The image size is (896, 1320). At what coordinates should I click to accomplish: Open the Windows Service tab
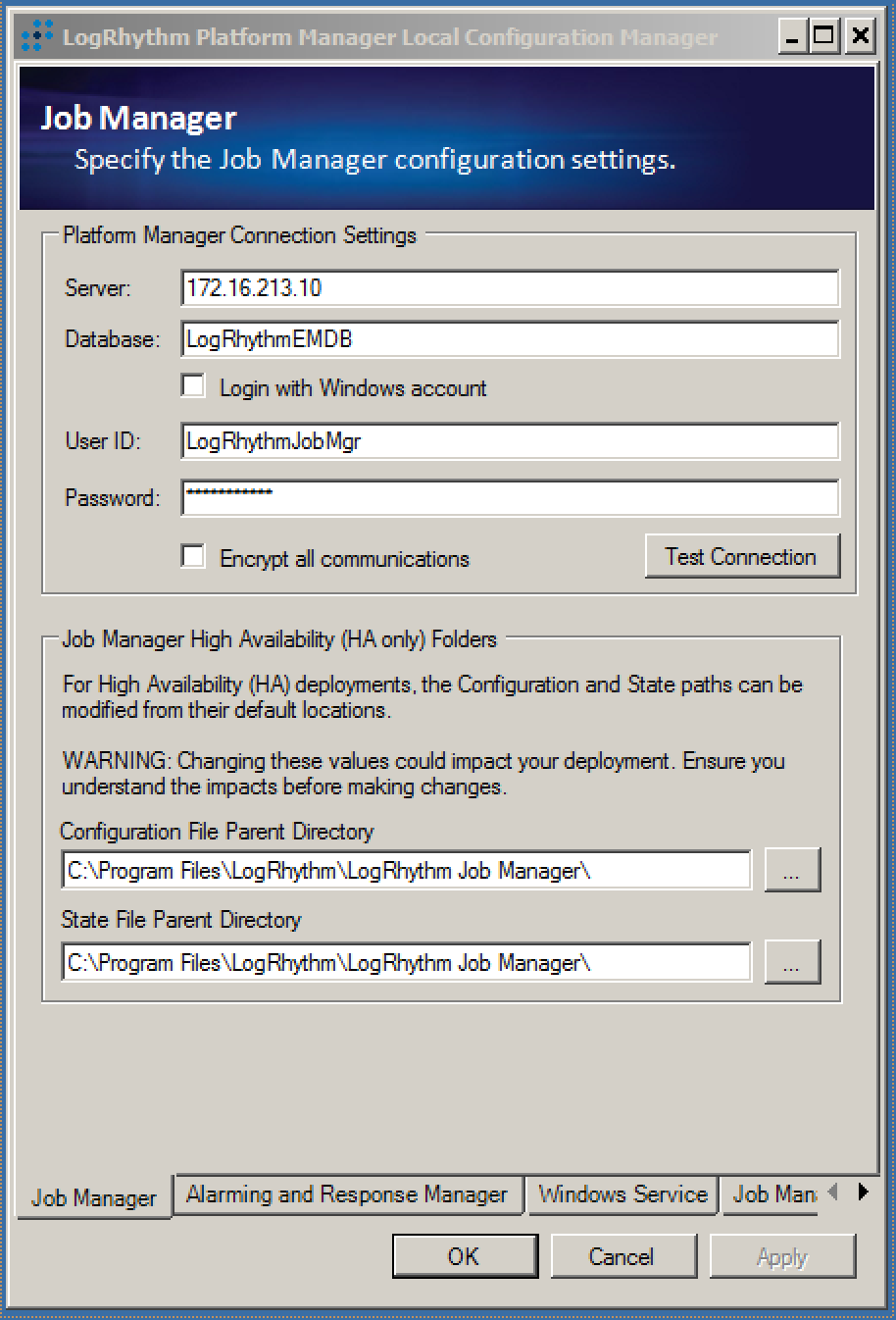tap(622, 1194)
